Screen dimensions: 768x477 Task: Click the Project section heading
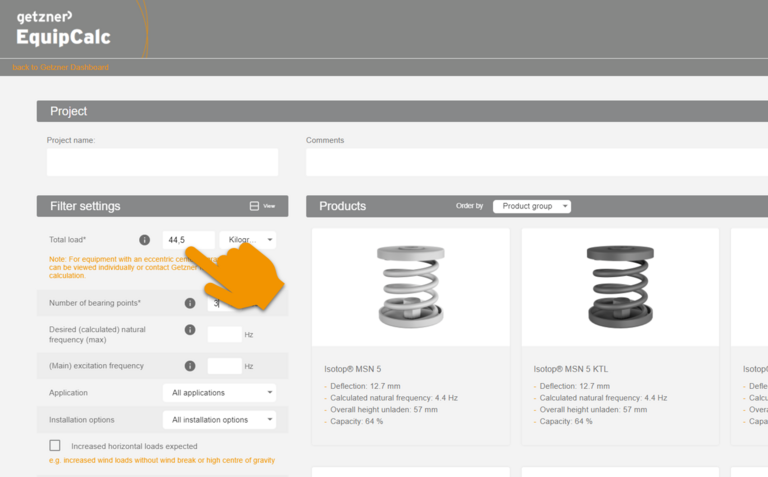coord(69,111)
